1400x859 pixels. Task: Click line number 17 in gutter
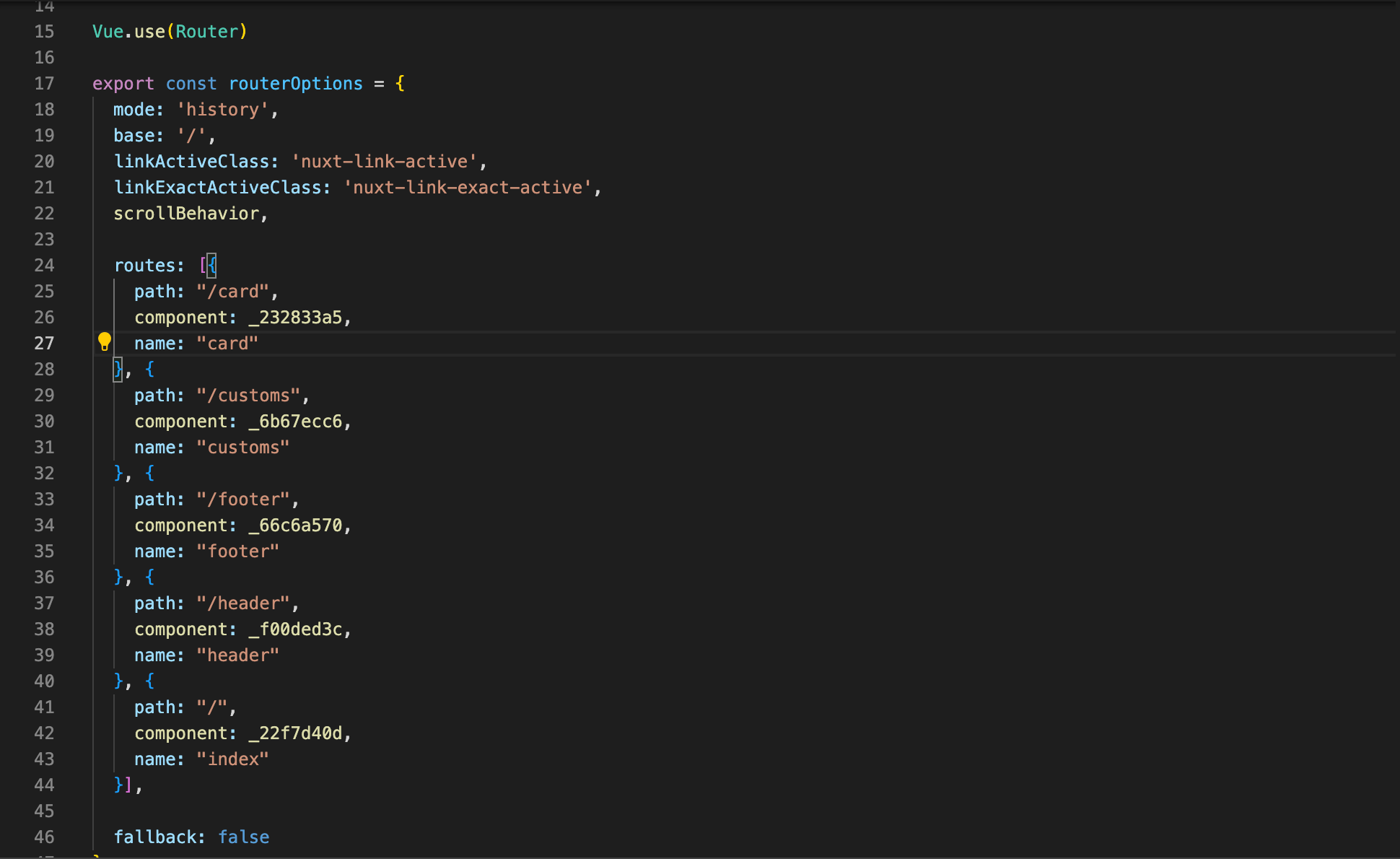[44, 84]
